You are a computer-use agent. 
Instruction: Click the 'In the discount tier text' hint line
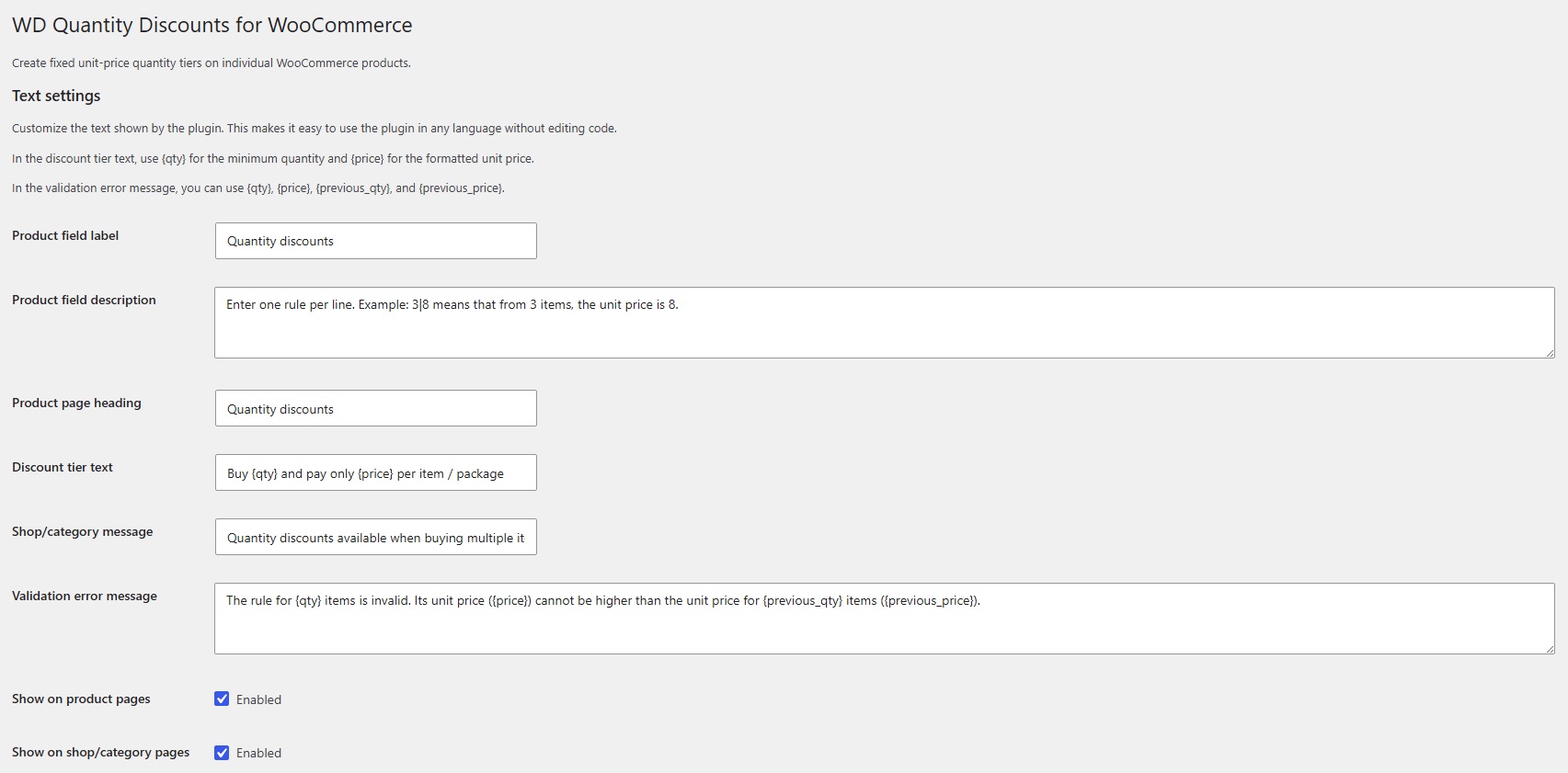pyautogui.click(x=273, y=158)
